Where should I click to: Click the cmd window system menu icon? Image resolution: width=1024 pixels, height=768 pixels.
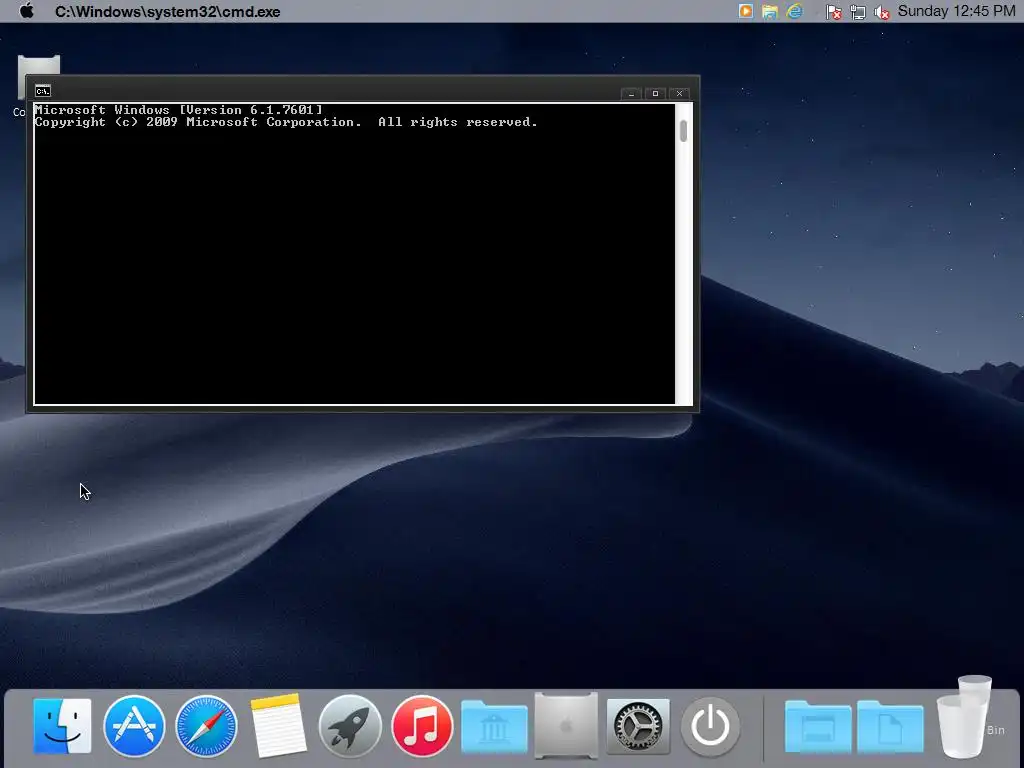tap(42, 91)
